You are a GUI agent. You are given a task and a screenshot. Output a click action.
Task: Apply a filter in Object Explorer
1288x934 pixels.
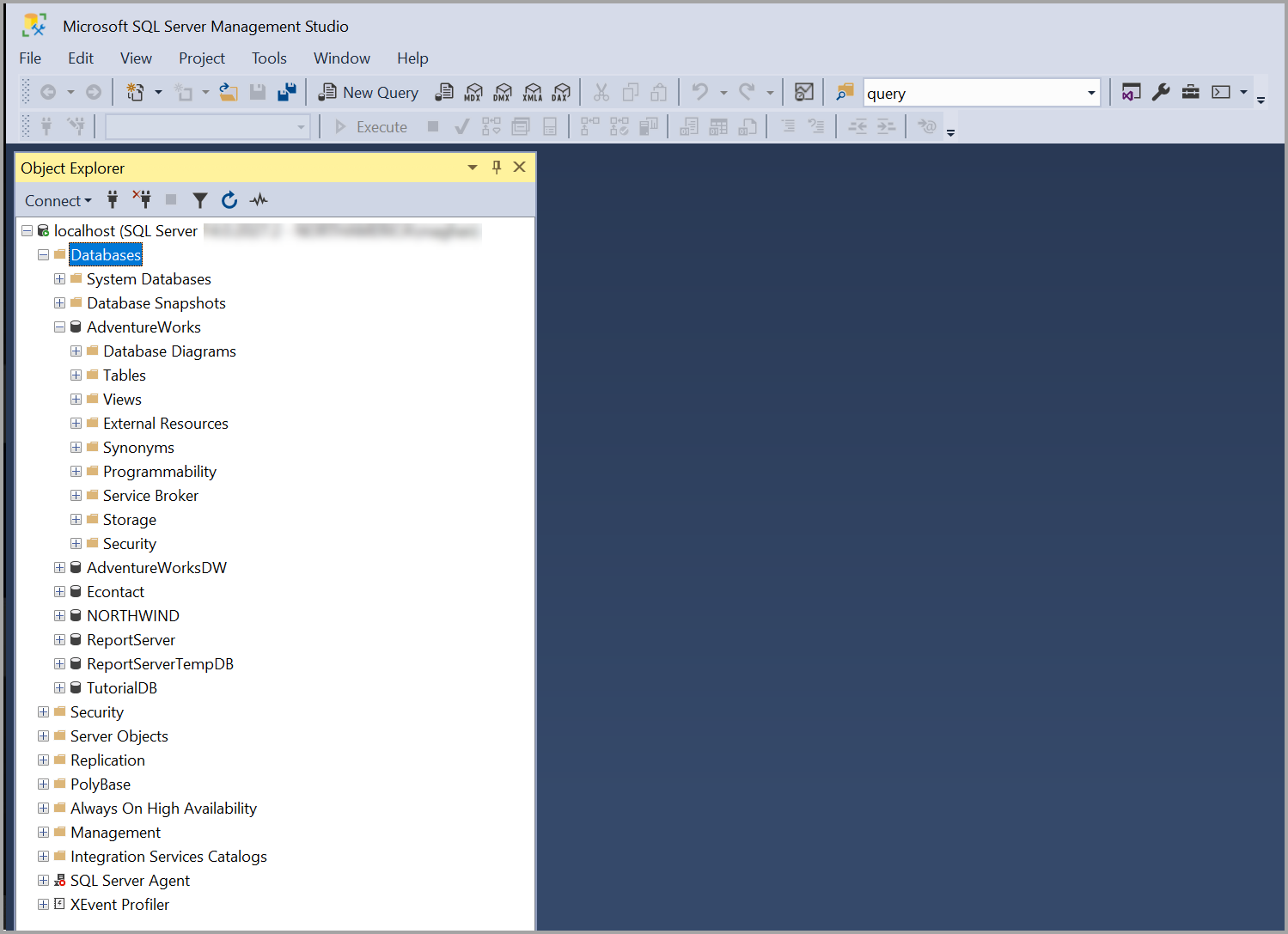coord(200,199)
